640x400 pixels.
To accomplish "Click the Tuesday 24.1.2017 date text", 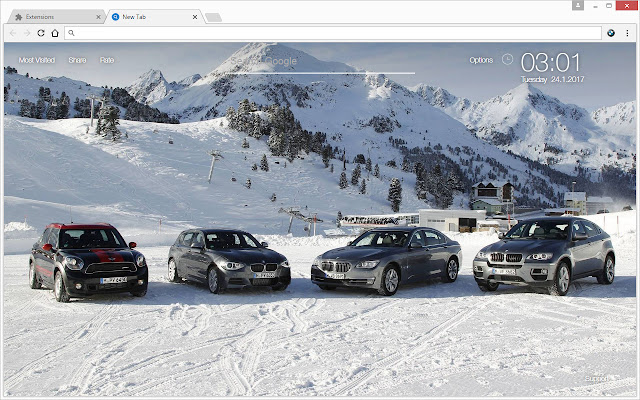I will (x=553, y=80).
